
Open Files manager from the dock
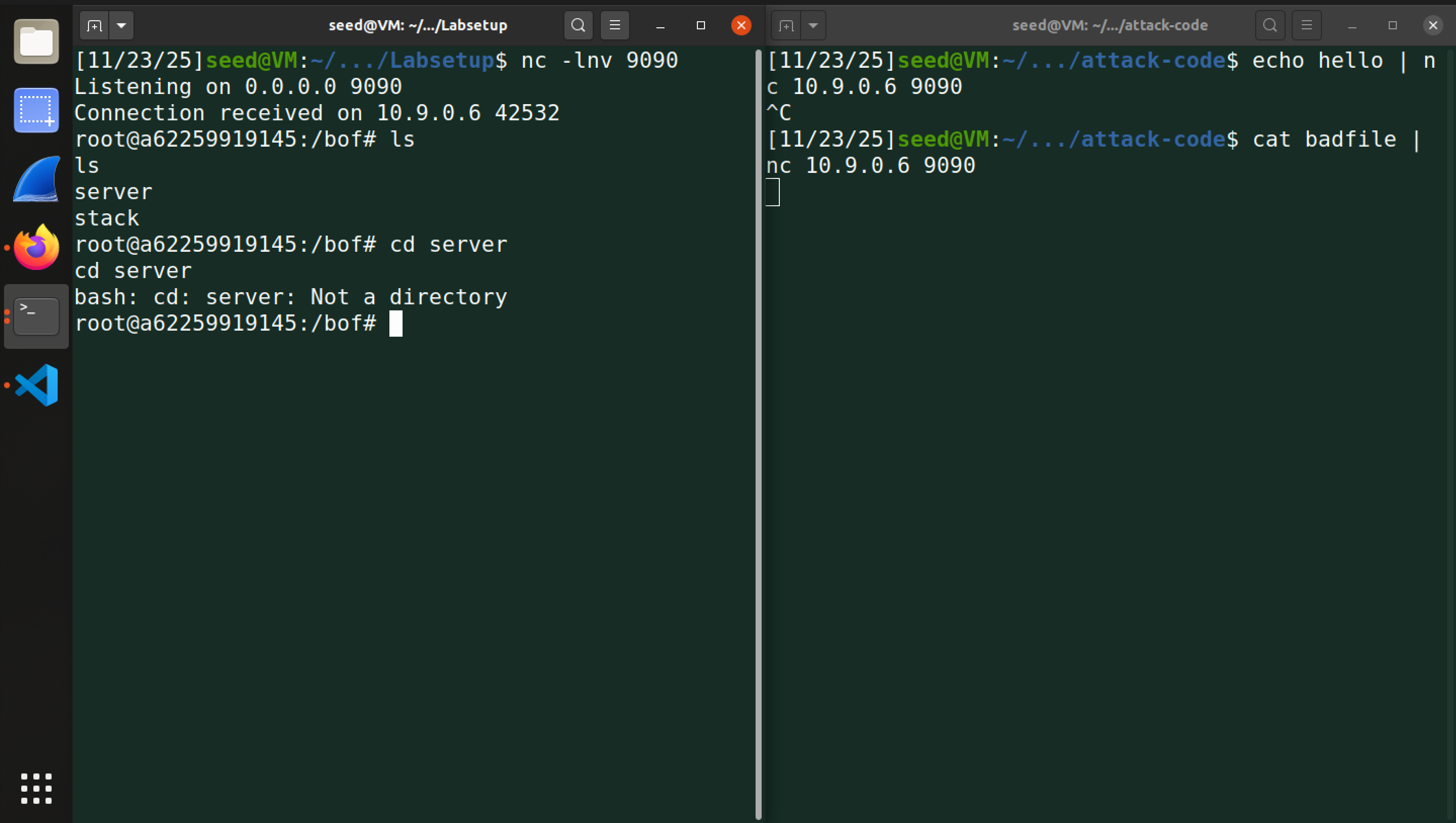click(x=36, y=41)
